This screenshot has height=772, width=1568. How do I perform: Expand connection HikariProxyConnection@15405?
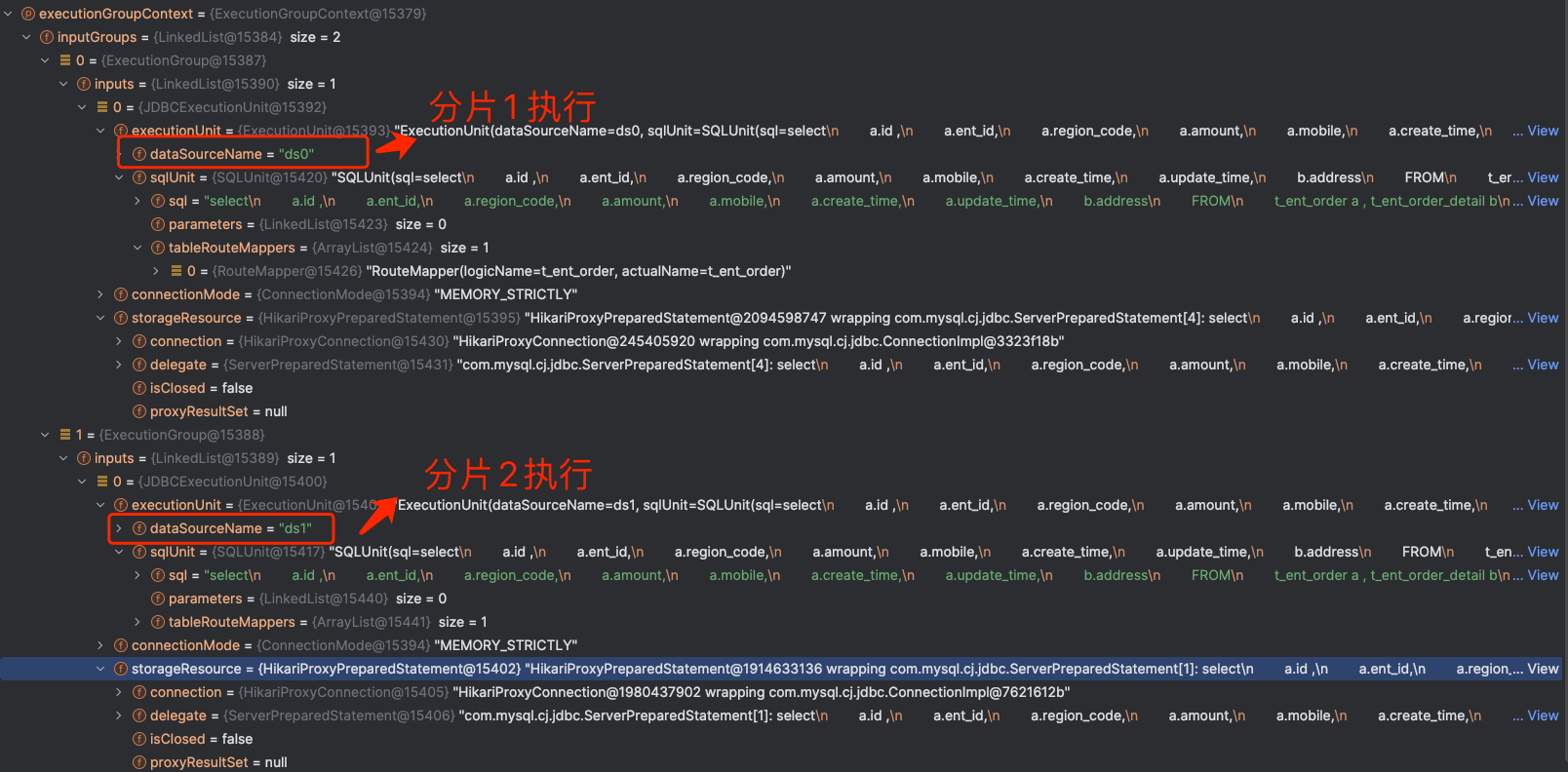[119, 692]
